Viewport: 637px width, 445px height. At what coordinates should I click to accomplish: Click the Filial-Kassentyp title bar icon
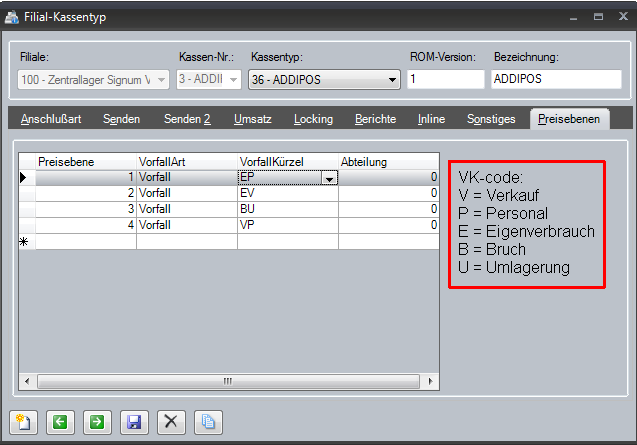tap(12, 17)
